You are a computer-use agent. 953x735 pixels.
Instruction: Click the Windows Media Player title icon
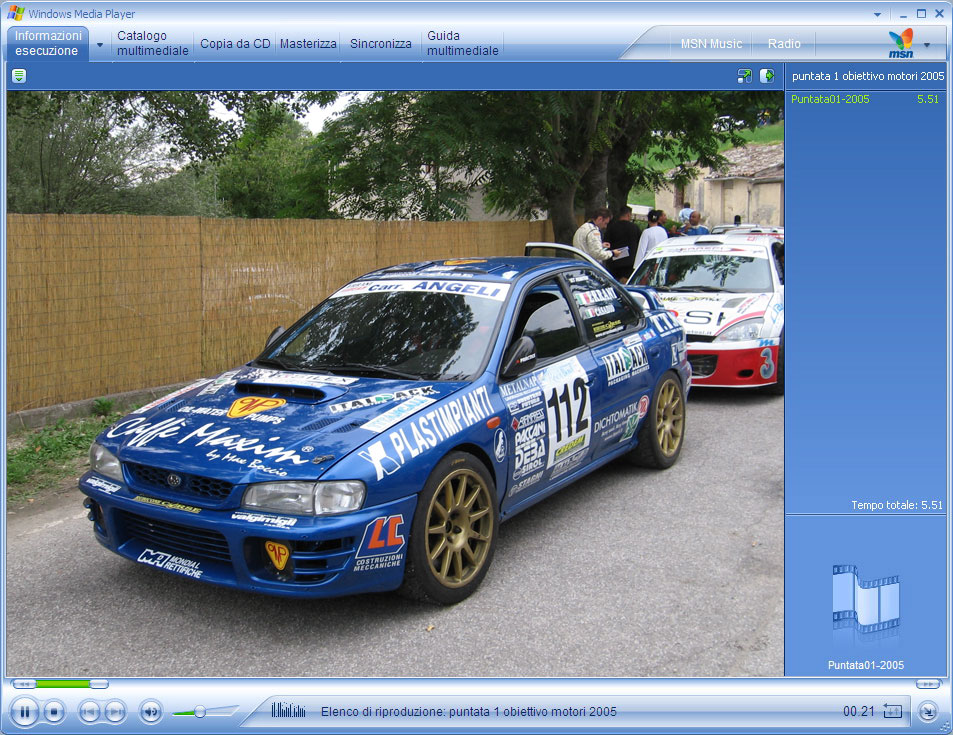tap(16, 13)
